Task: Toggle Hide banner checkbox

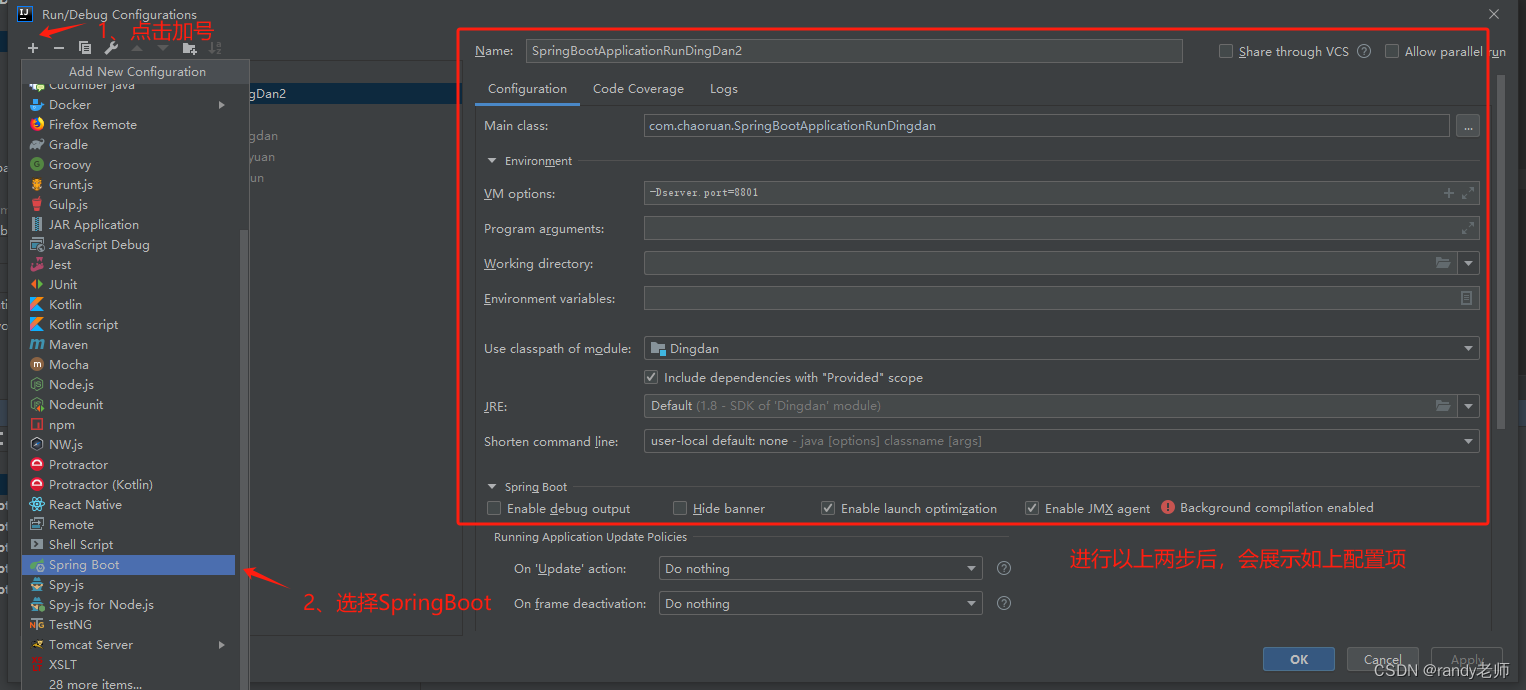Action: (x=680, y=508)
